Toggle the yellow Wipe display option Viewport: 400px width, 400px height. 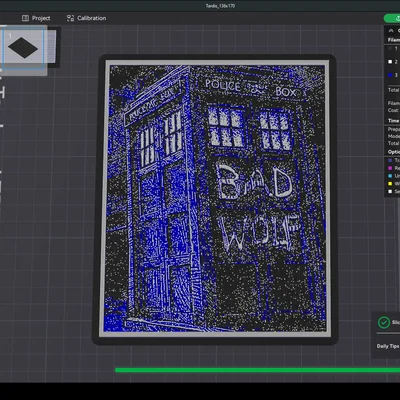tap(390, 184)
